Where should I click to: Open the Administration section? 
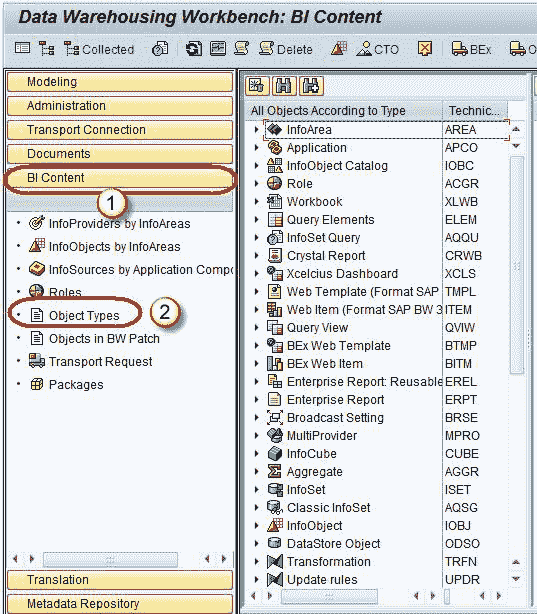120,106
